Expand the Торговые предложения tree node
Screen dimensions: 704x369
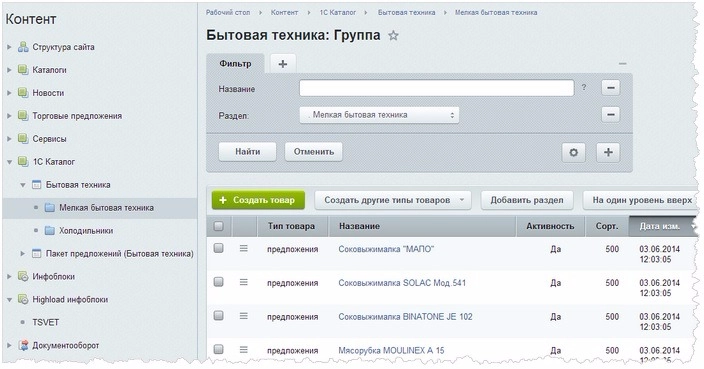9,115
